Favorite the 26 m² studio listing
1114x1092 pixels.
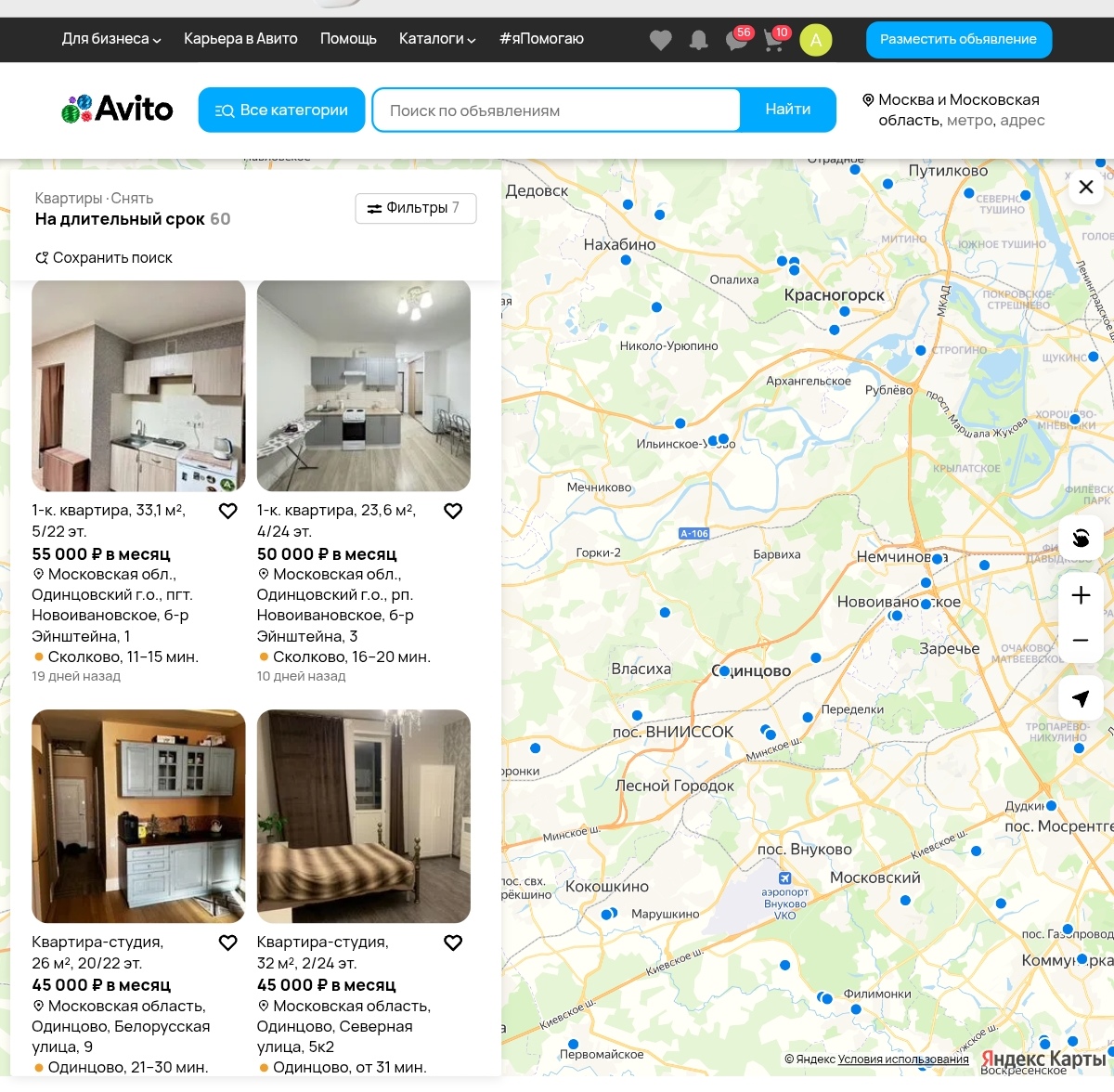[x=227, y=942]
